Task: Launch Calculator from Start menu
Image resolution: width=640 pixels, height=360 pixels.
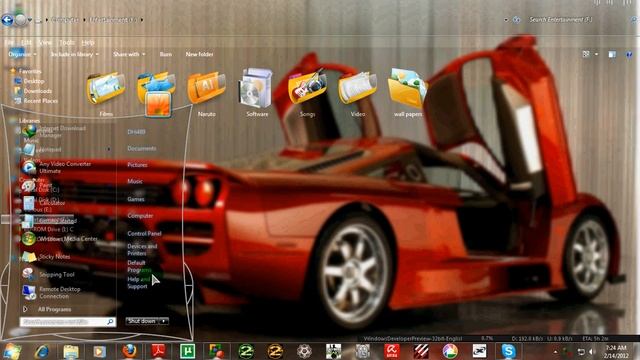Action: tap(45, 203)
